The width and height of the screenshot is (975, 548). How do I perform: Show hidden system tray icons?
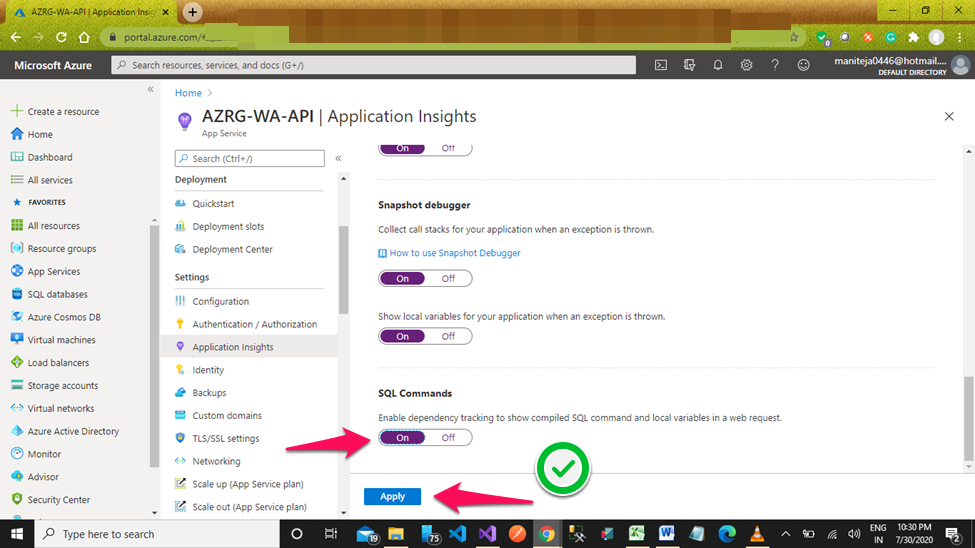785,534
